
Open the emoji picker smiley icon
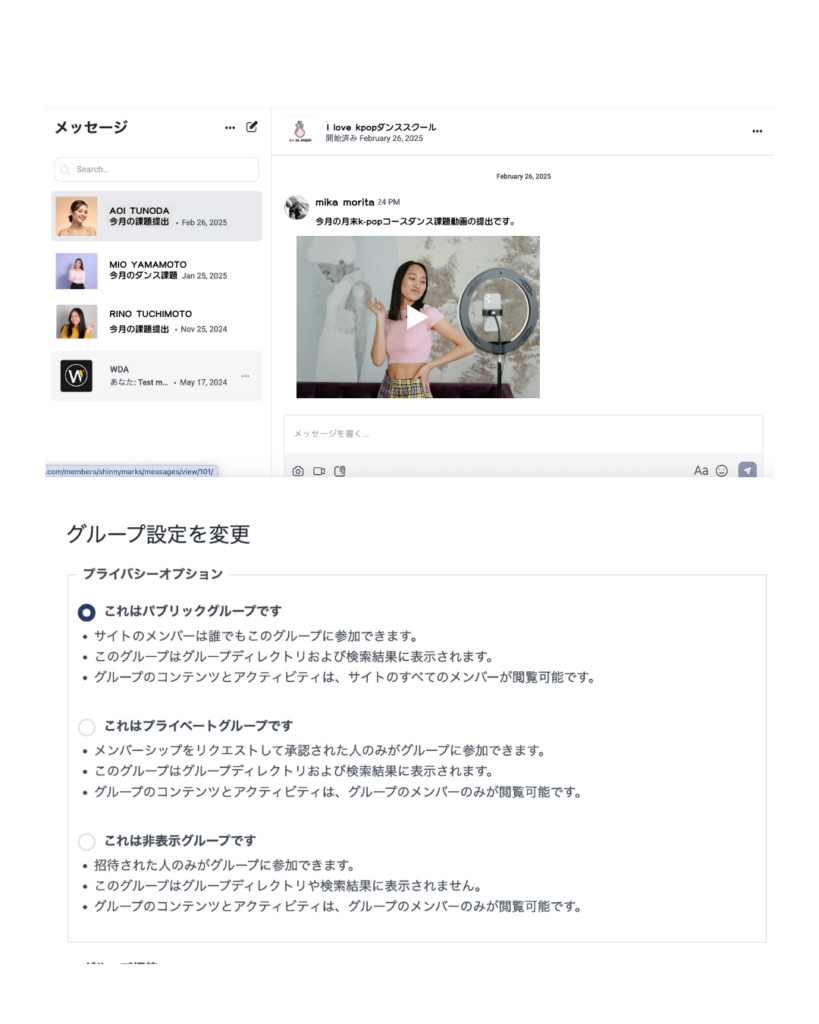[722, 471]
